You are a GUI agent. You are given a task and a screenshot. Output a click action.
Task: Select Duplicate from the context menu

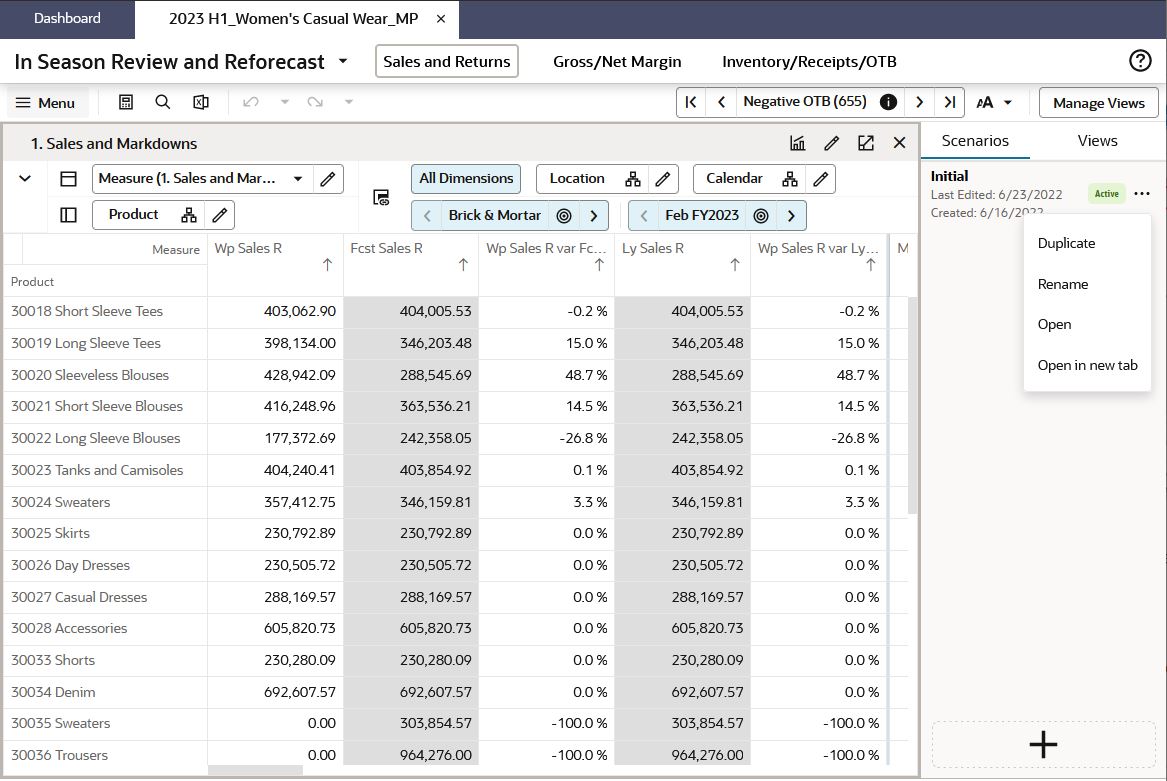(1066, 243)
